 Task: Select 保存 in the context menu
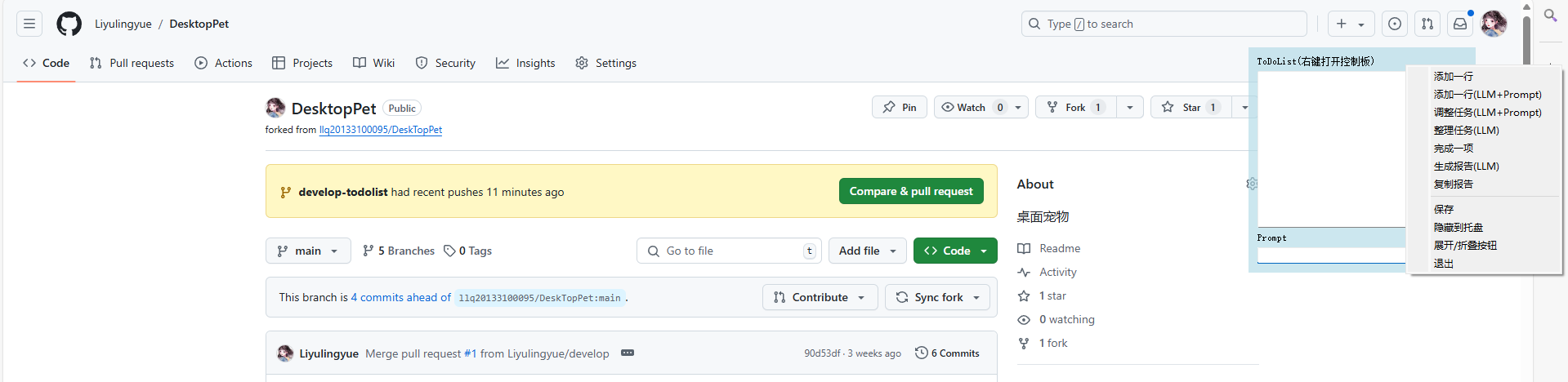pyautogui.click(x=1484, y=210)
